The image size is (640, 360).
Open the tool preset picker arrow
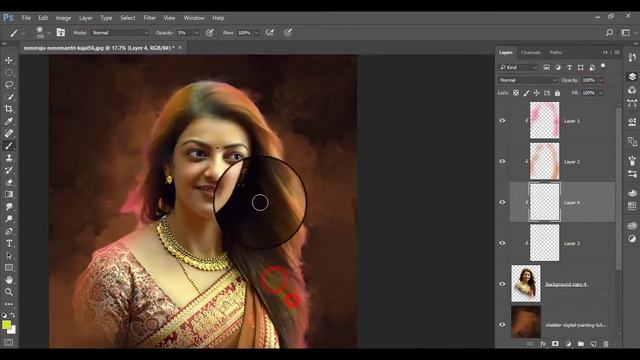pos(23,33)
